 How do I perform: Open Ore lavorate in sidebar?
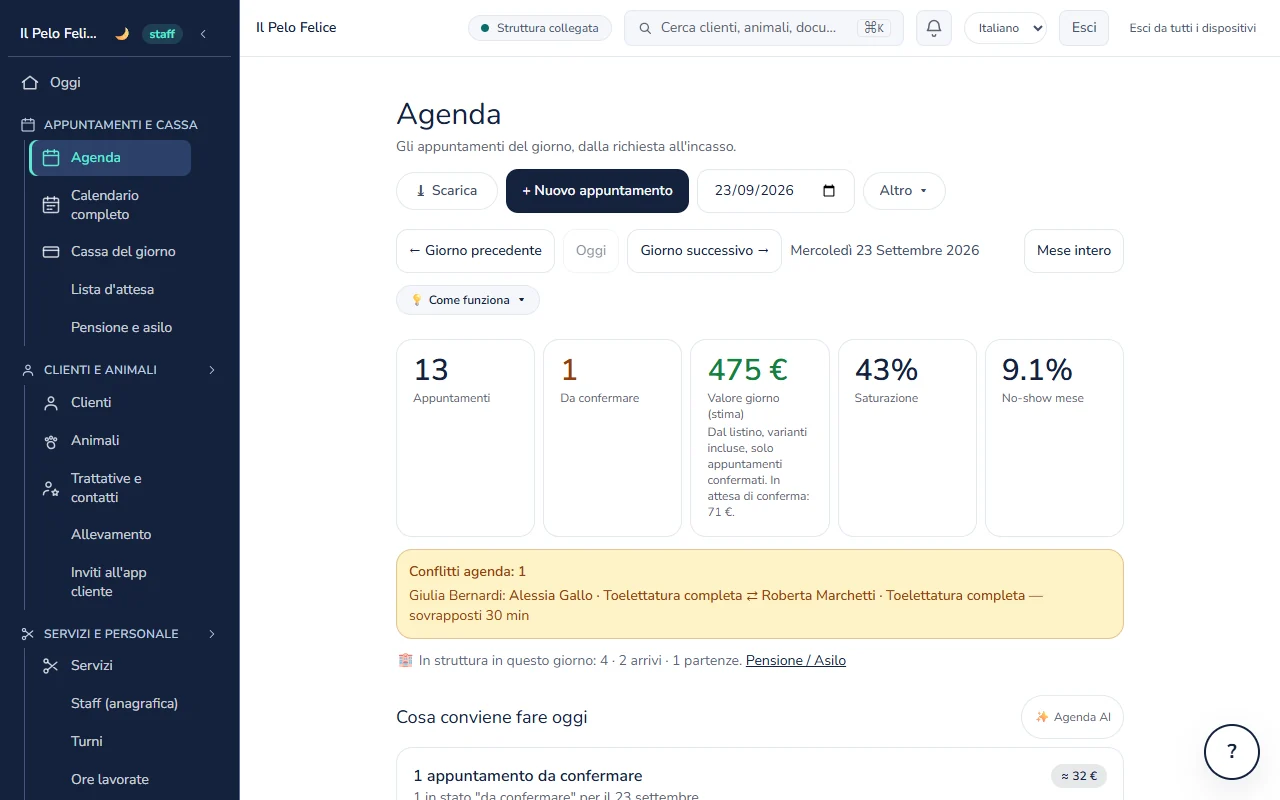click(x=110, y=780)
